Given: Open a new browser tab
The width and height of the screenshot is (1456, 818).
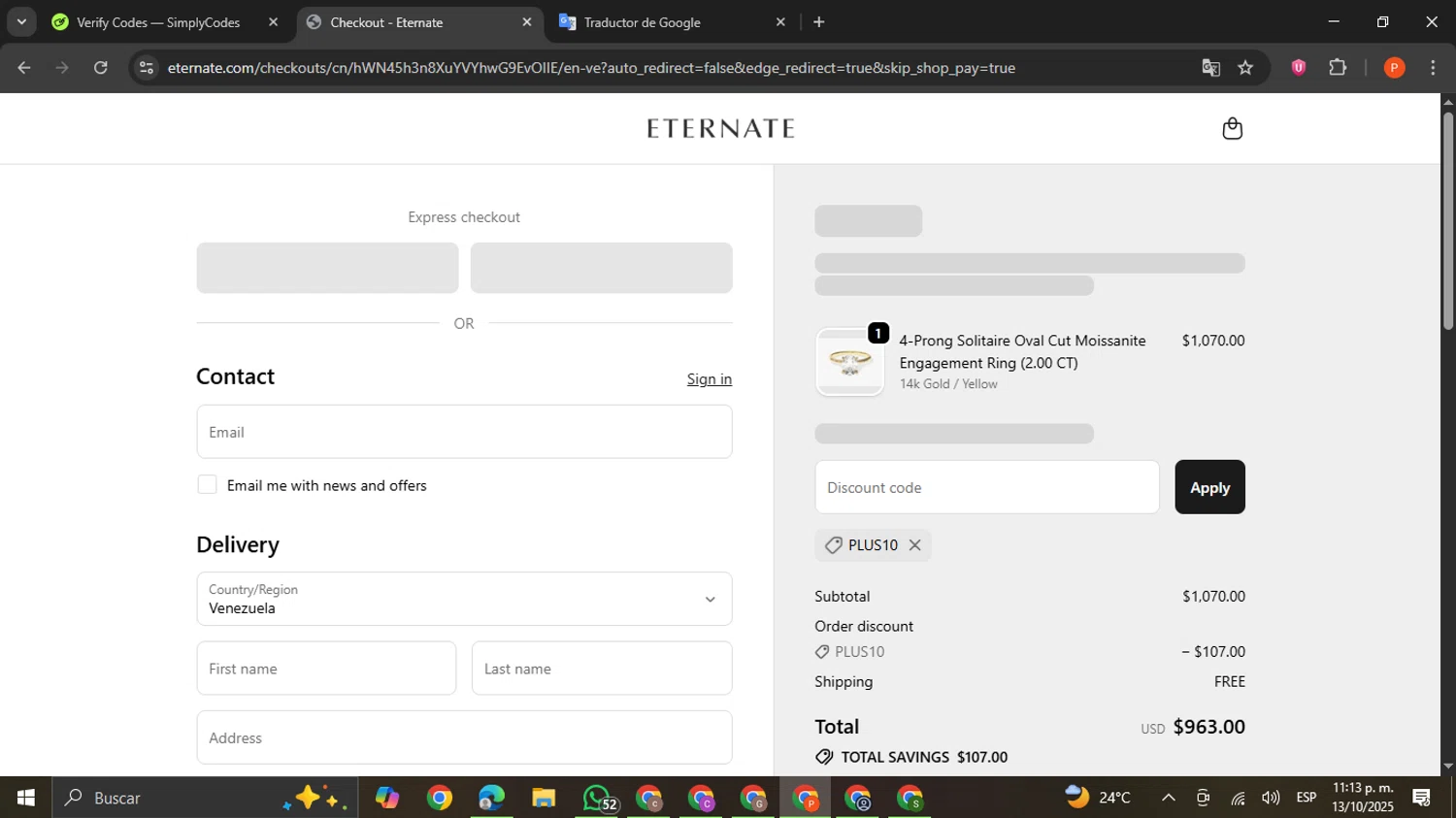Looking at the screenshot, I should coord(818,22).
